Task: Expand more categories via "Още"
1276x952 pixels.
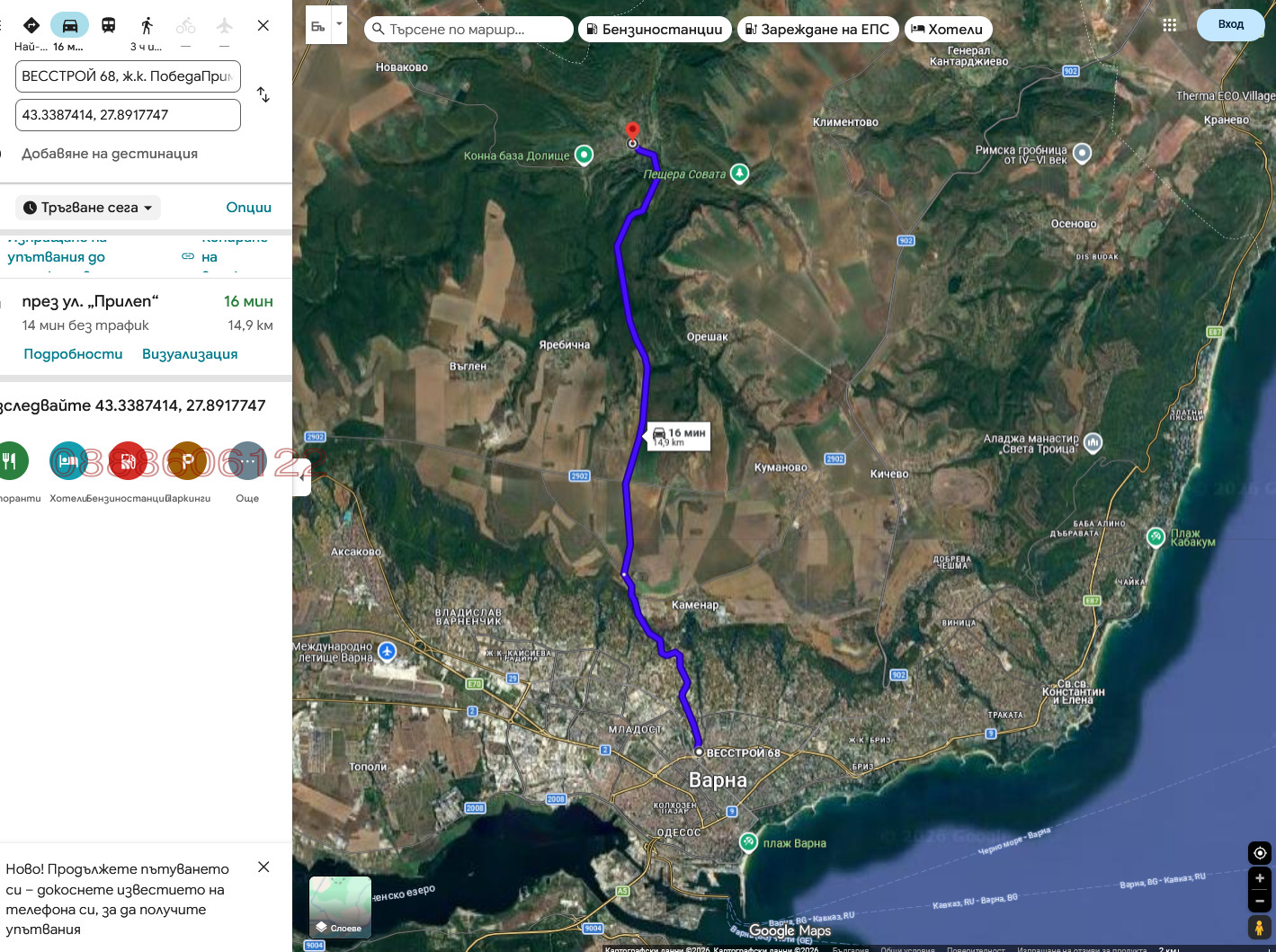Action: (246, 459)
